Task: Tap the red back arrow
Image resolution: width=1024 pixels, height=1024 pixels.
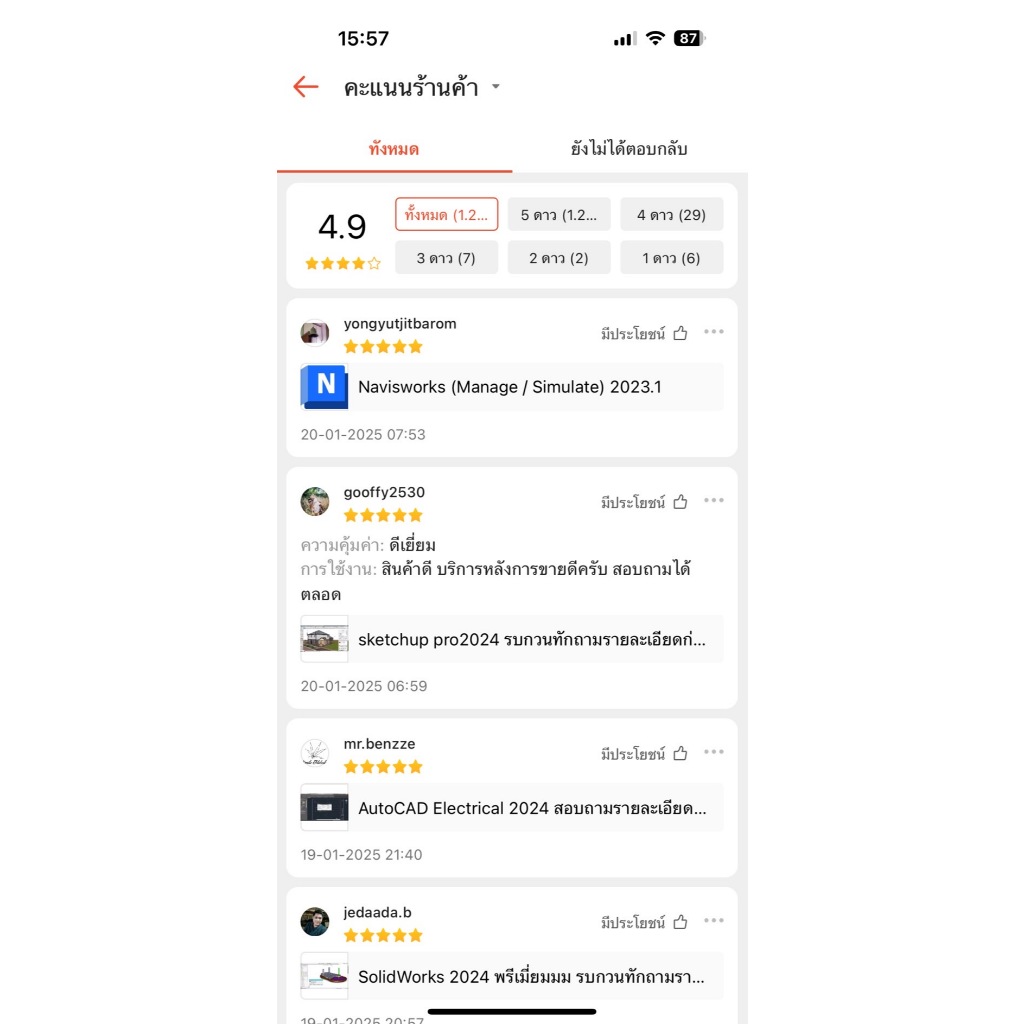Action: pos(306,87)
